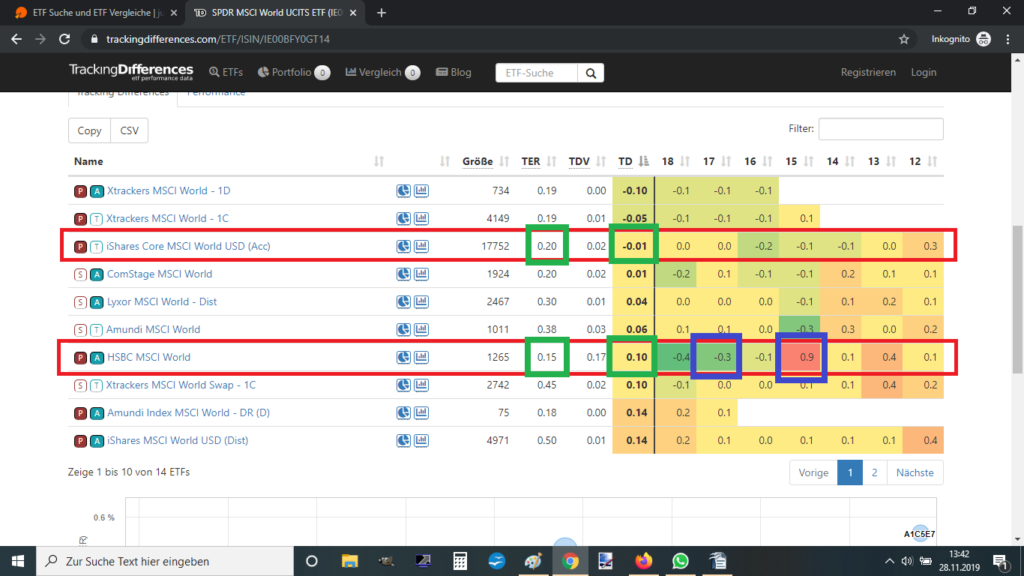The height and width of the screenshot is (576, 1024).
Task: Reload the page in Chrome
Action: (x=64, y=39)
